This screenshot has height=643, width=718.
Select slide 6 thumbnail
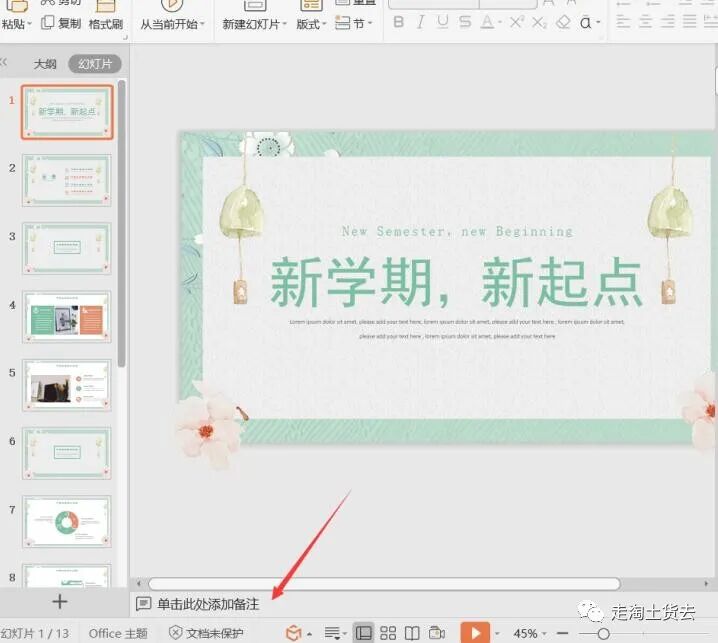pos(67,453)
